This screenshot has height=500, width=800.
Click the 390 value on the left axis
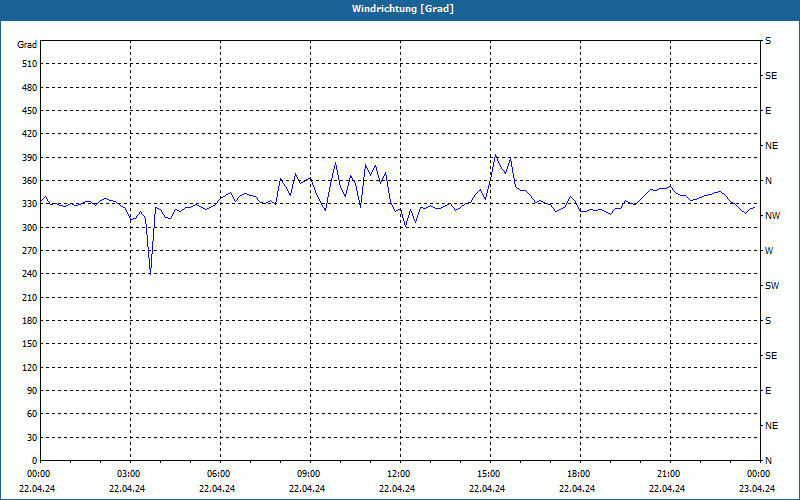point(30,157)
